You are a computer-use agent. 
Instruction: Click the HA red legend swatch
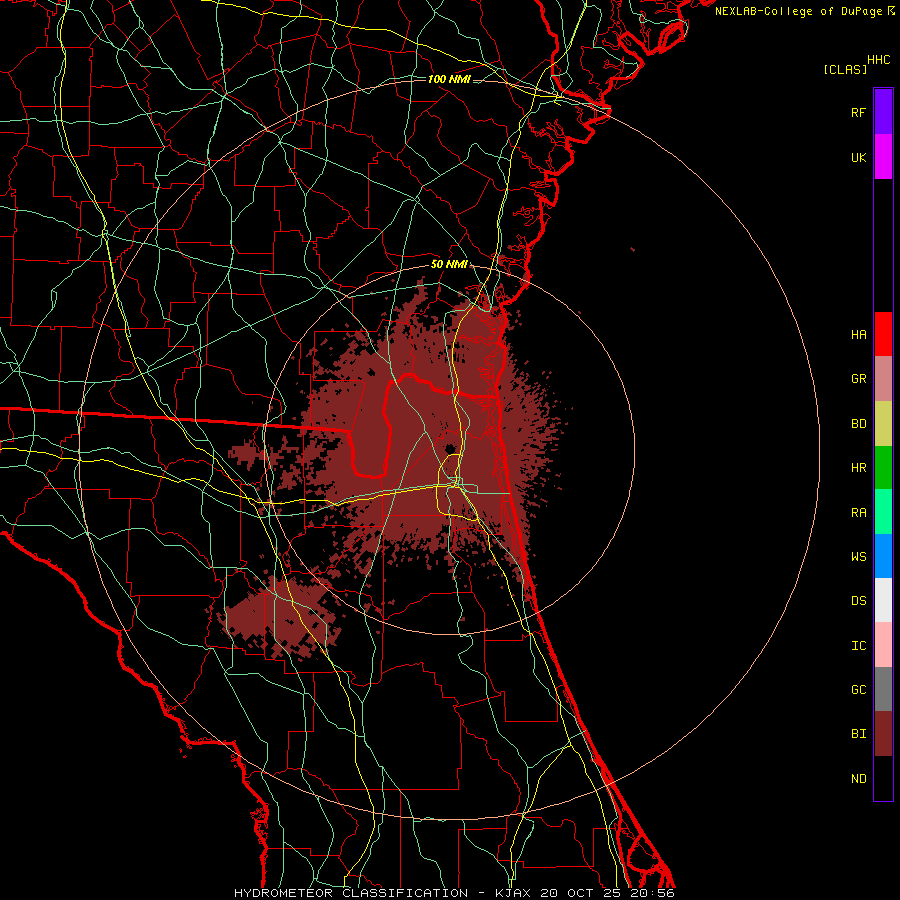point(883,334)
